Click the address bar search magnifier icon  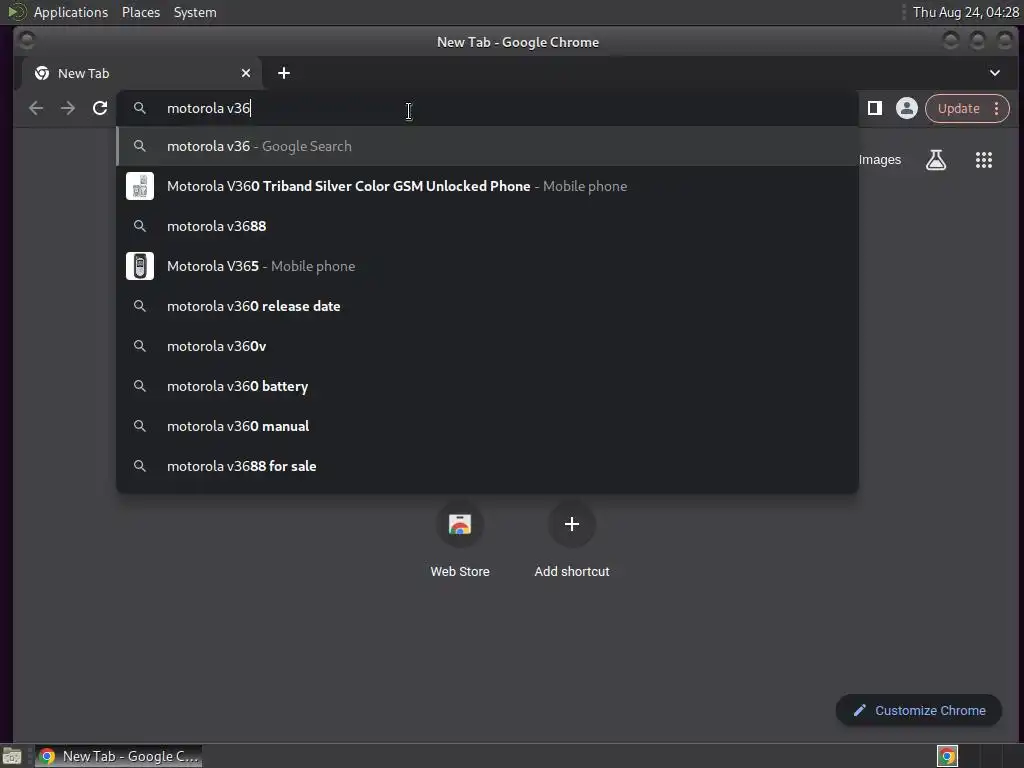140,108
